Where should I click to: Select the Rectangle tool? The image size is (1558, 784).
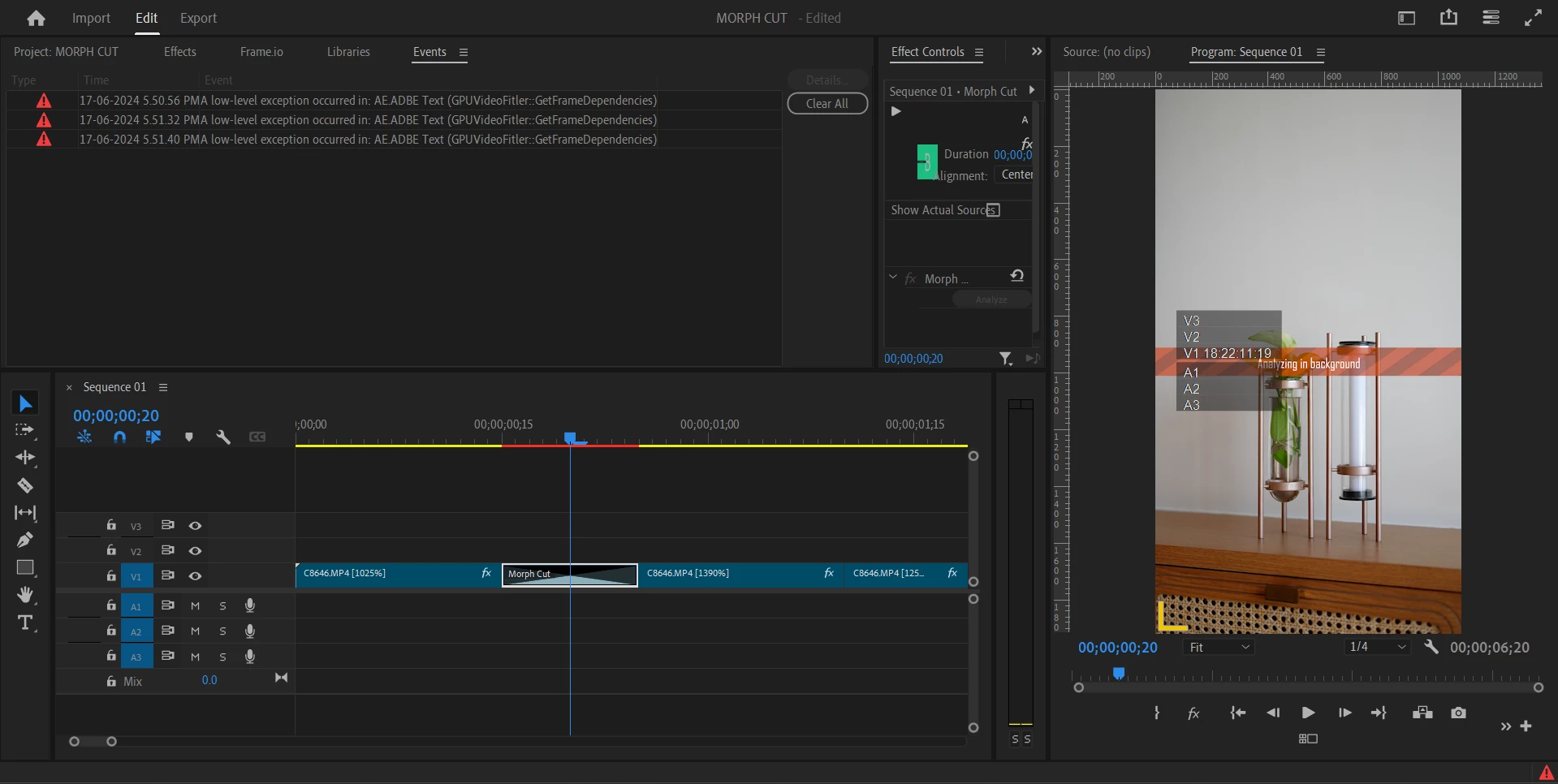pyautogui.click(x=25, y=567)
